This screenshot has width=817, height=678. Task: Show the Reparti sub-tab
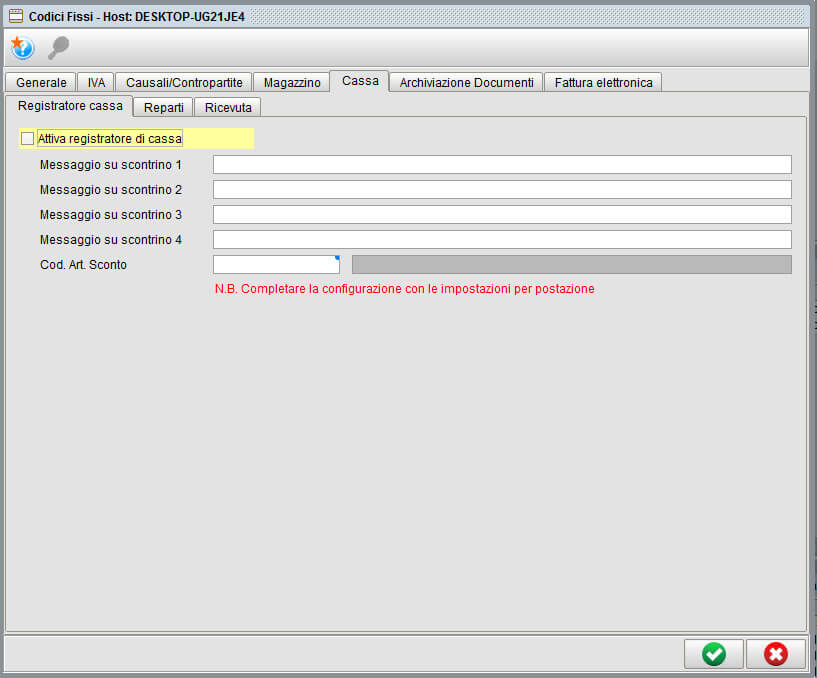click(163, 107)
